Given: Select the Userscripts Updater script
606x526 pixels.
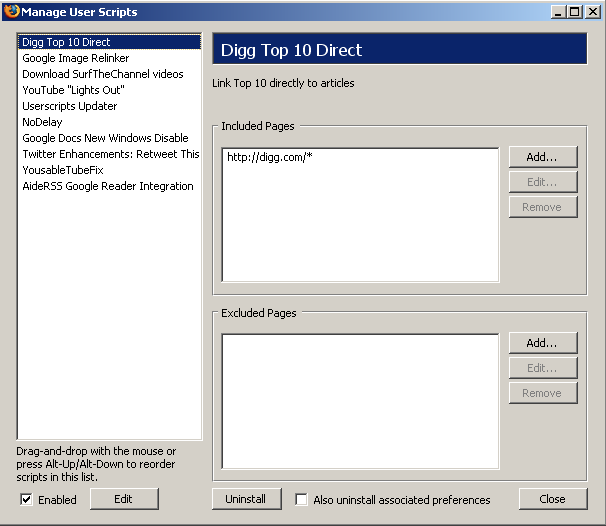Looking at the screenshot, I should [x=109, y=106].
